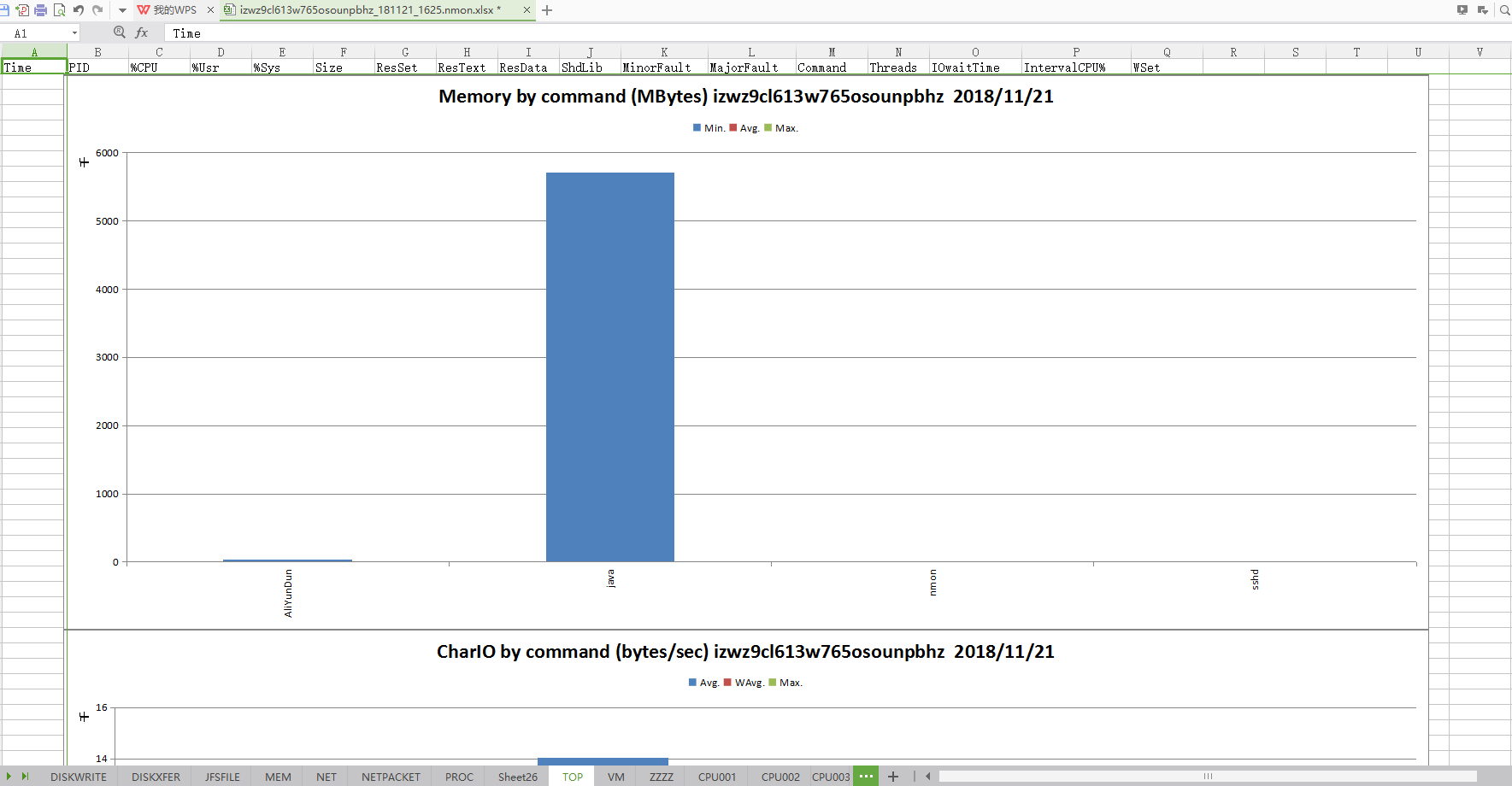Click WAvg. legend entry in CharIO chart
The width and height of the screenshot is (1512, 786).
744,683
